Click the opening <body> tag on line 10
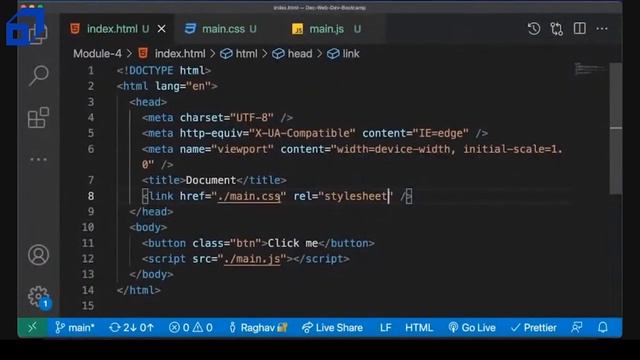This screenshot has width=640, height=360. 148,227
